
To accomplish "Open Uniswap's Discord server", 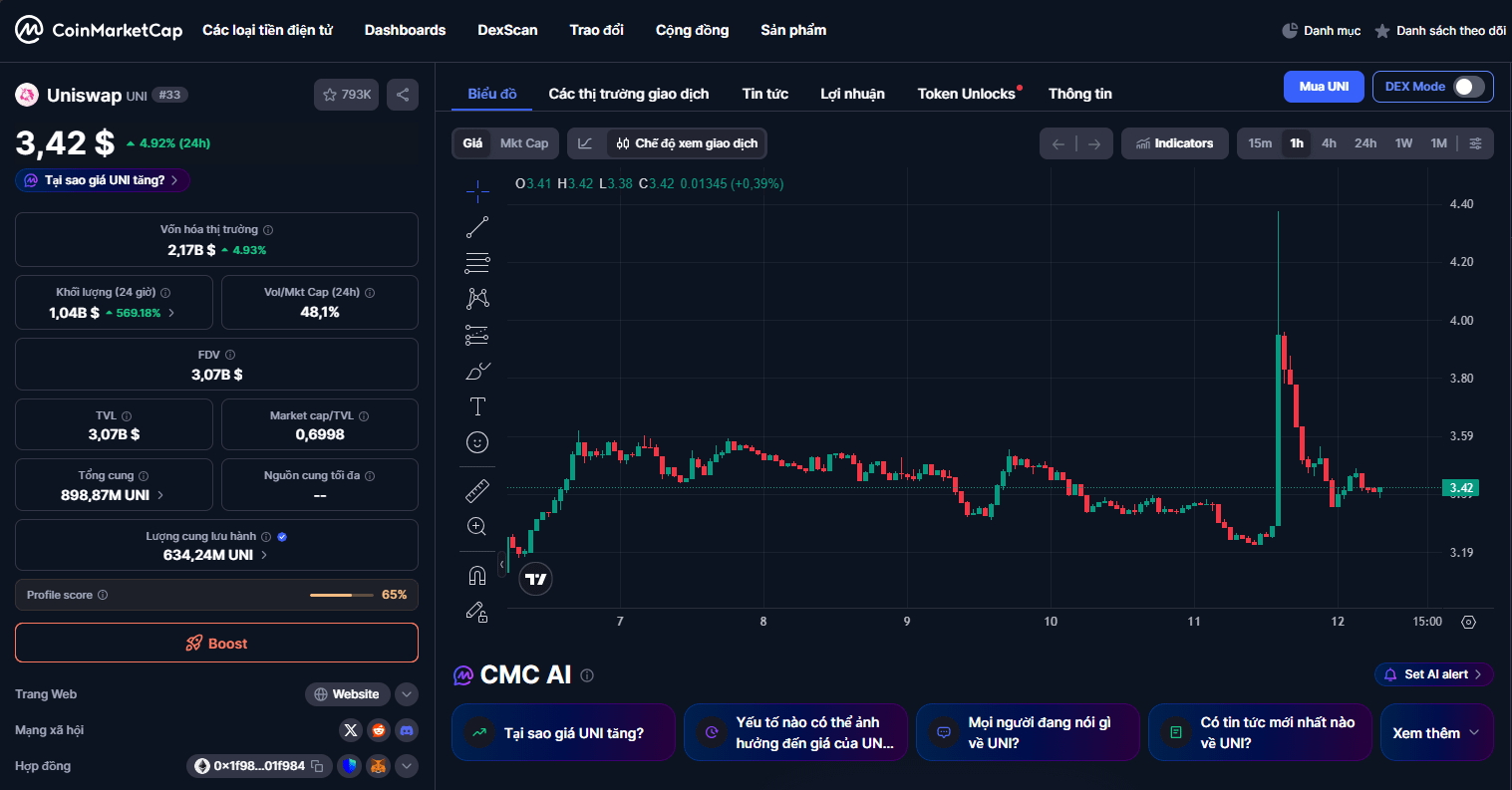I will [407, 730].
